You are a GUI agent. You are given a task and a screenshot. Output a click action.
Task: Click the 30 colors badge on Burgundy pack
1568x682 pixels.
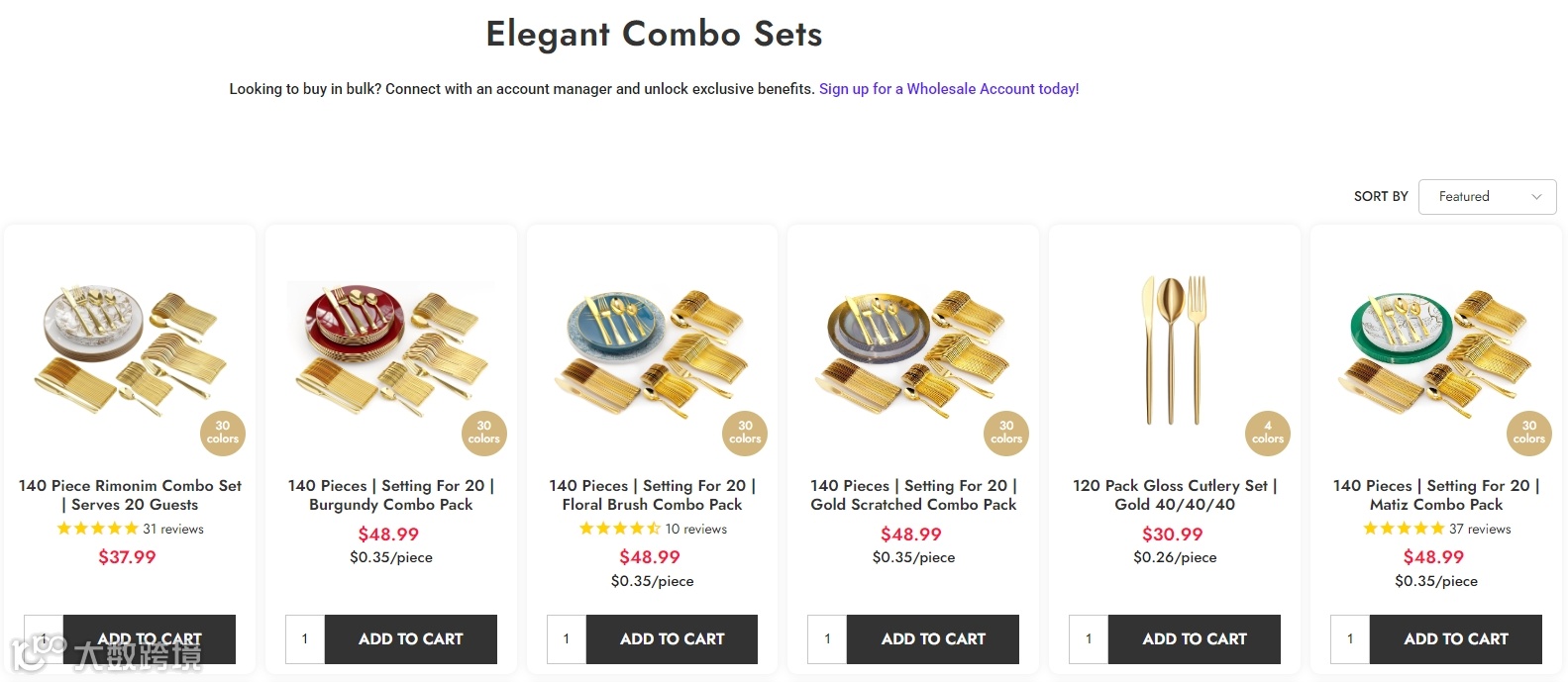[483, 433]
